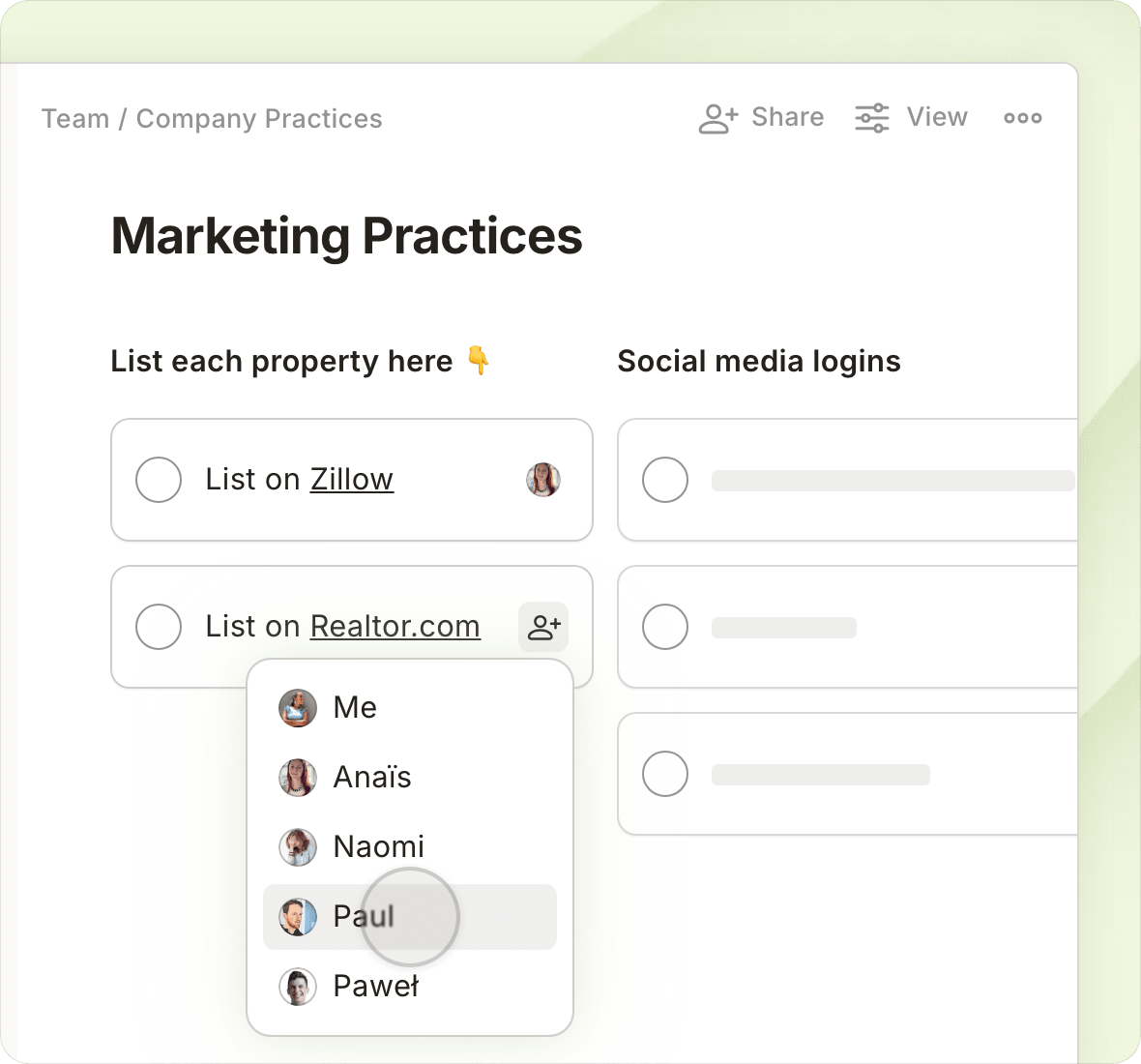The height and width of the screenshot is (1064, 1141).
Task: Open the Zillow link
Action: click(x=352, y=480)
